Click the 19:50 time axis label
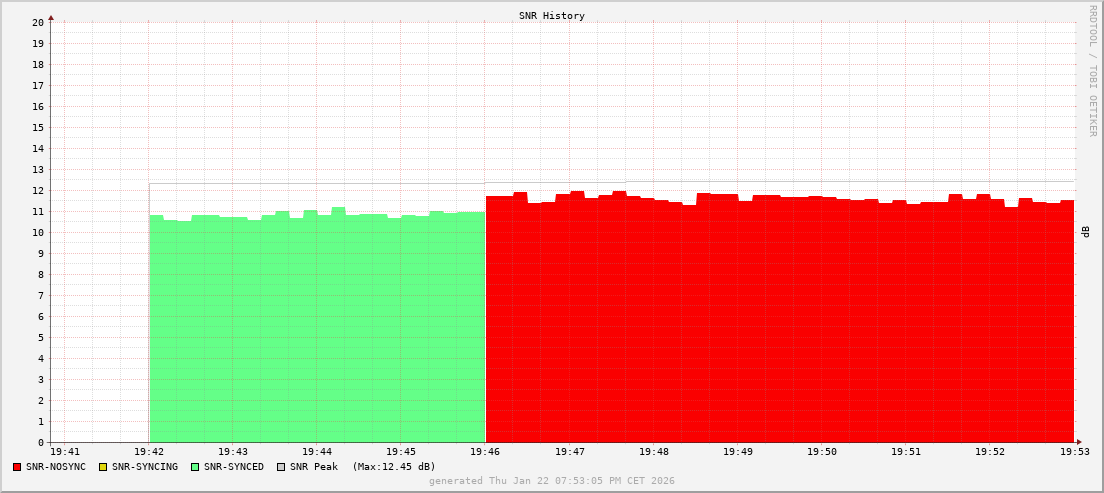Screen dimensions: 1104x493 tap(821, 452)
